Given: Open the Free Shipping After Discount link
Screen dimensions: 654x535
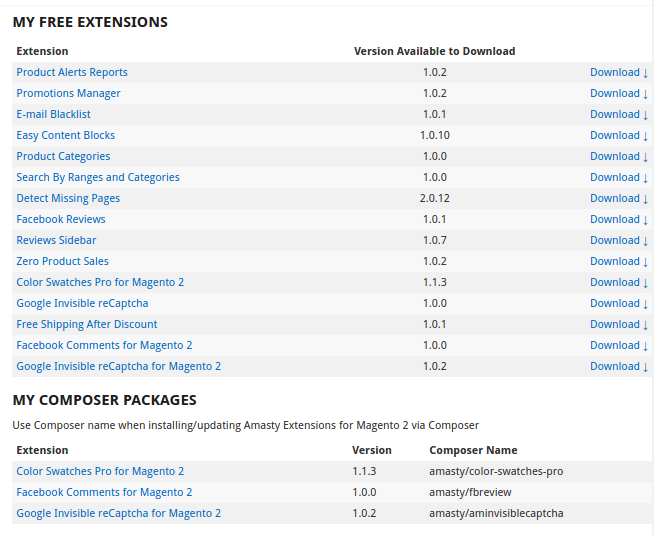Looking at the screenshot, I should tap(87, 324).
